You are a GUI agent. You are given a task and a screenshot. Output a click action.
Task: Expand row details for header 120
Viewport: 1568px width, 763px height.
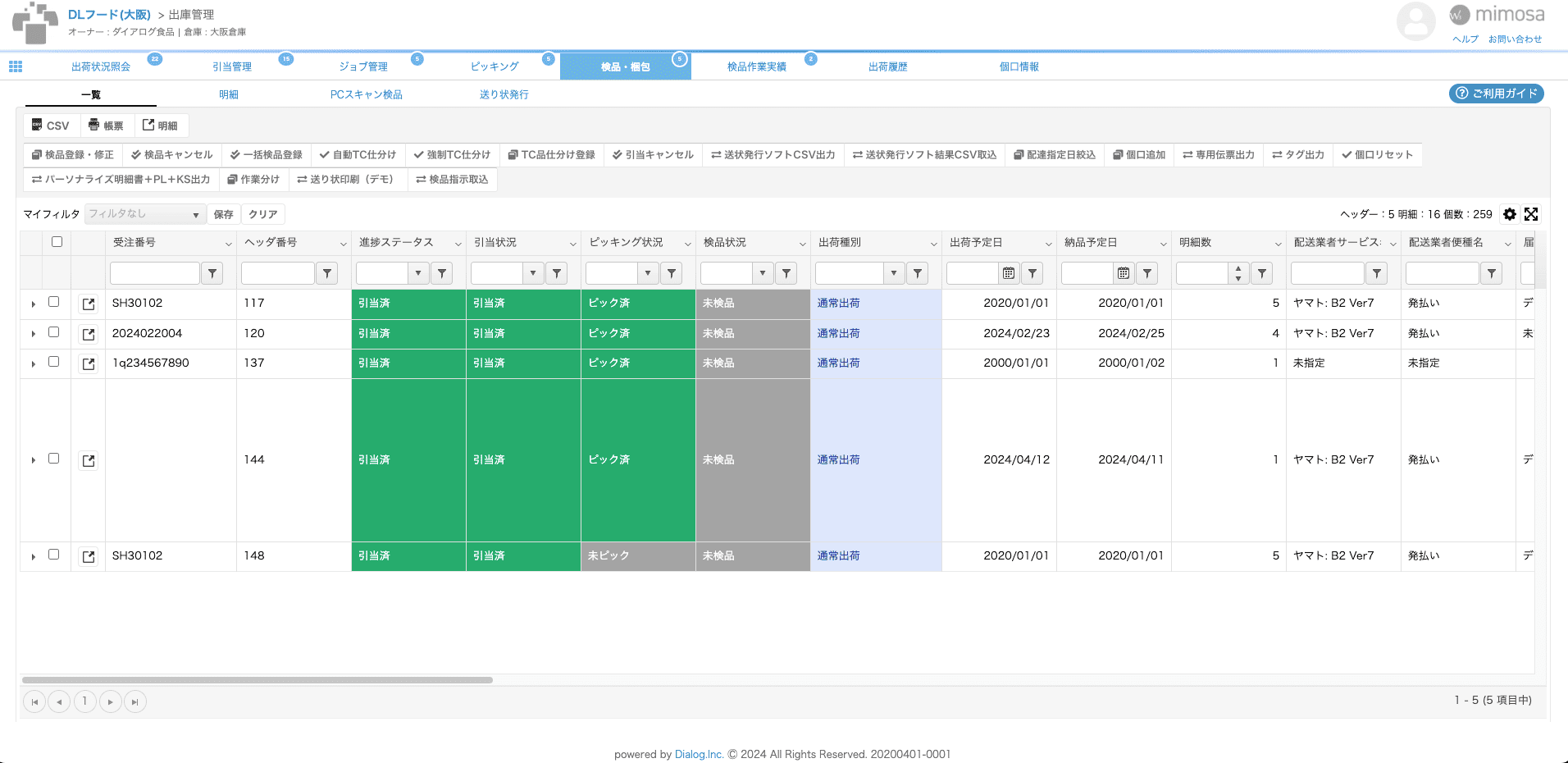tap(34, 335)
